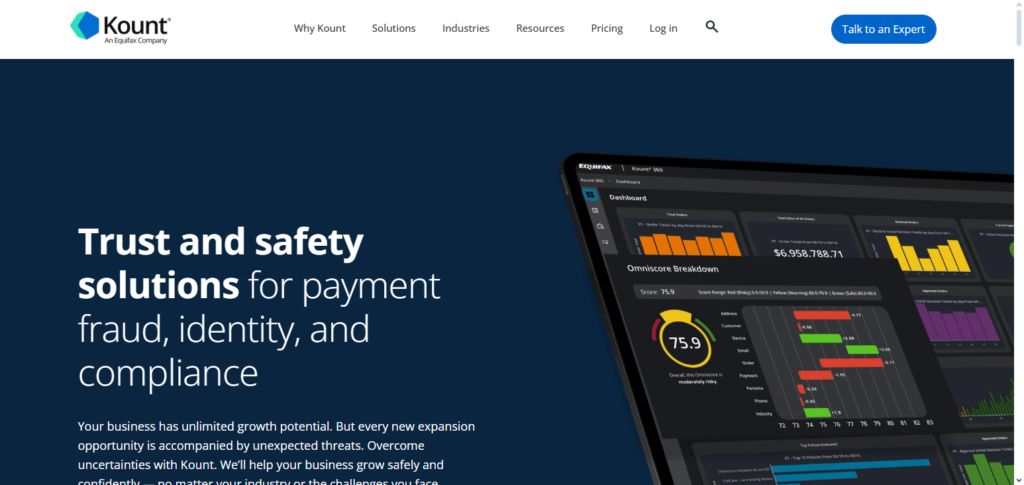Image resolution: width=1024 pixels, height=485 pixels.
Task: Click the "Dashboard" heading in the tablet
Action: pyautogui.click(x=628, y=197)
